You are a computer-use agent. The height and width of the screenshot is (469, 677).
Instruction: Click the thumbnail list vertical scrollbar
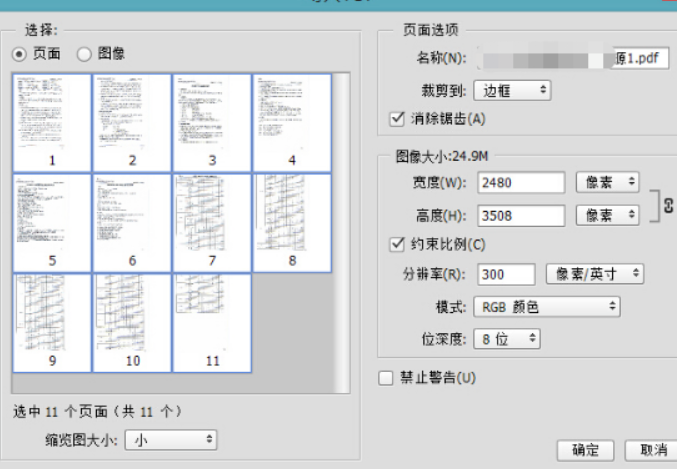coord(342,233)
